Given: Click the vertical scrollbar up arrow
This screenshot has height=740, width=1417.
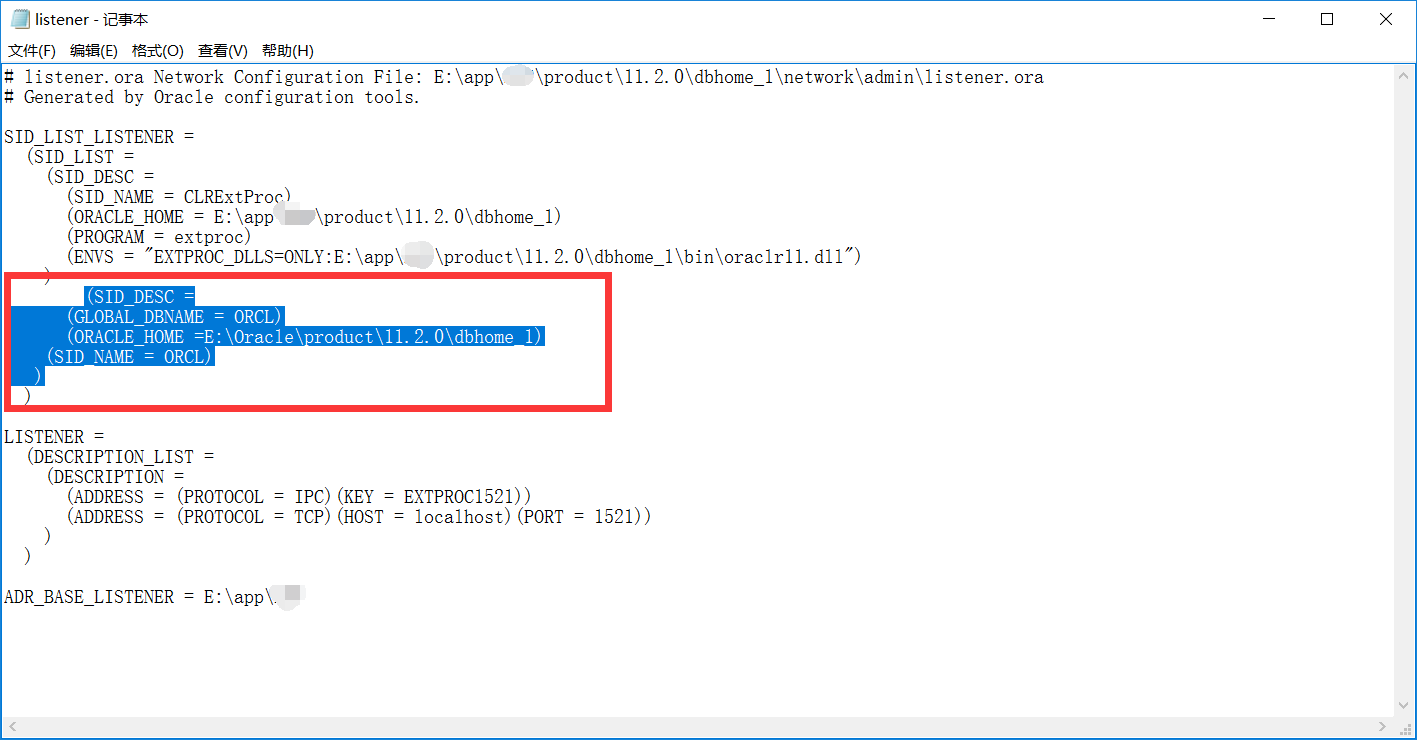Looking at the screenshot, I should [1404, 73].
